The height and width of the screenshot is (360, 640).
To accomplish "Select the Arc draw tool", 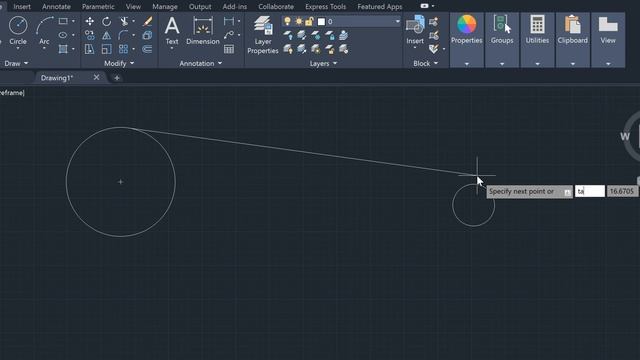I will (44, 31).
